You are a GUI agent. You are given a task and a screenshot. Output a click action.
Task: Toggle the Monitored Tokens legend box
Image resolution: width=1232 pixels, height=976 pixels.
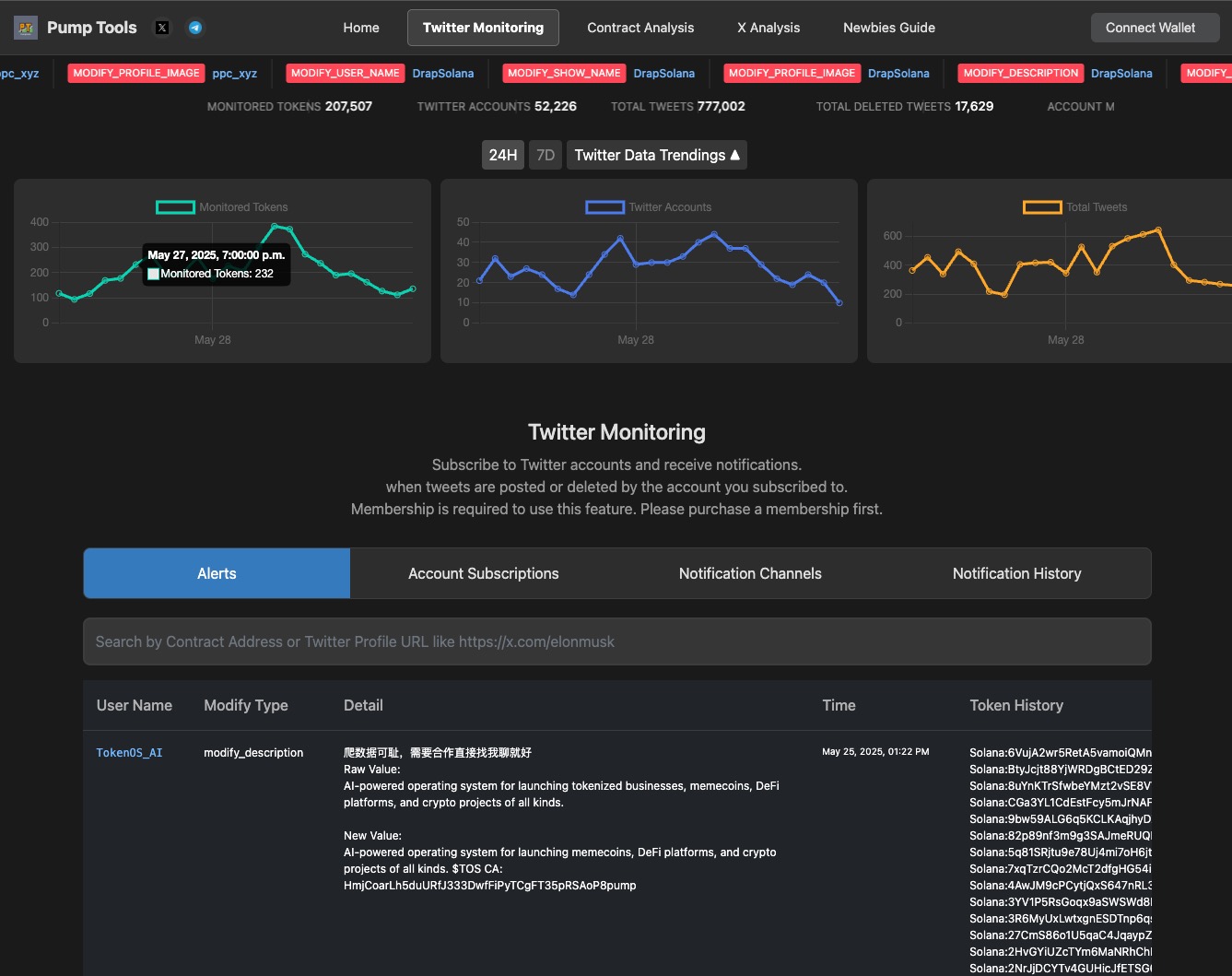coord(175,207)
